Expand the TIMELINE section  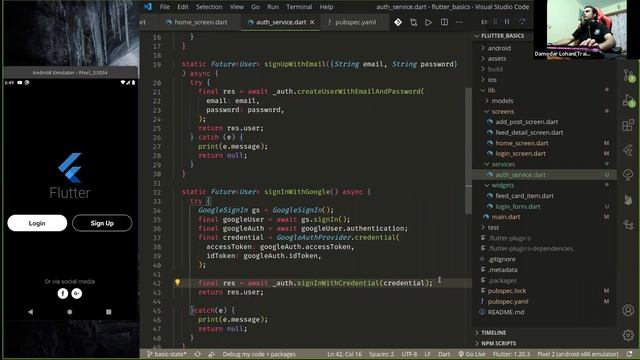click(x=493, y=333)
